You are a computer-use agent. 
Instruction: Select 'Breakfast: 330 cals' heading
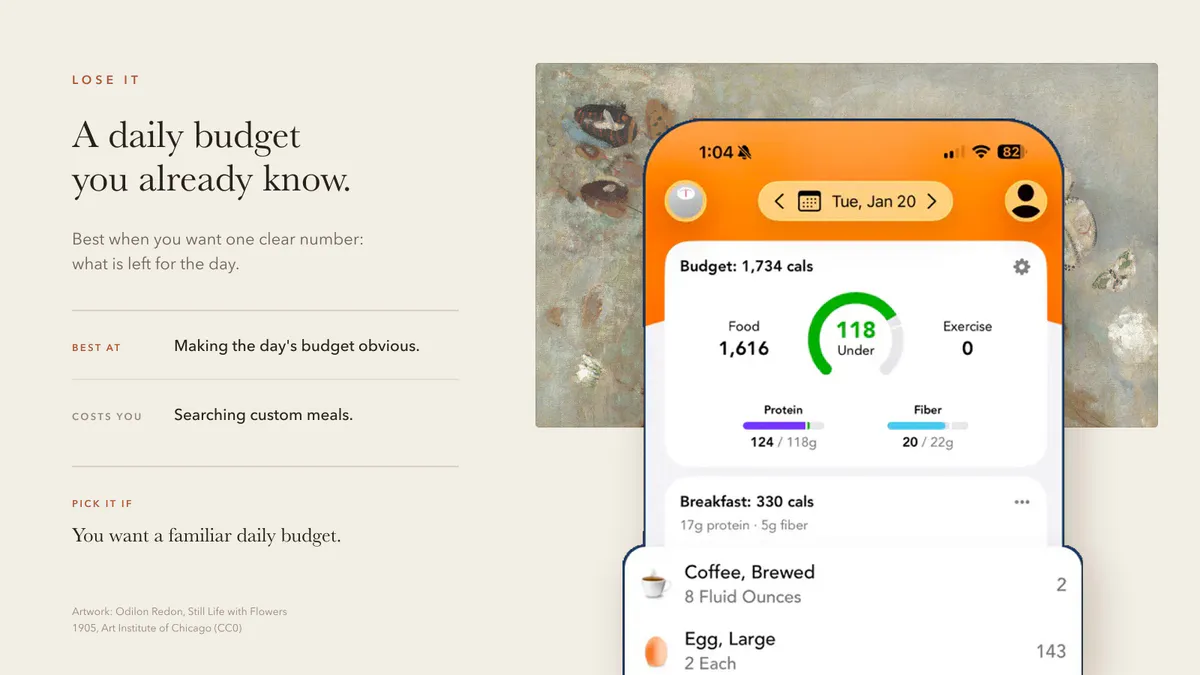point(747,502)
